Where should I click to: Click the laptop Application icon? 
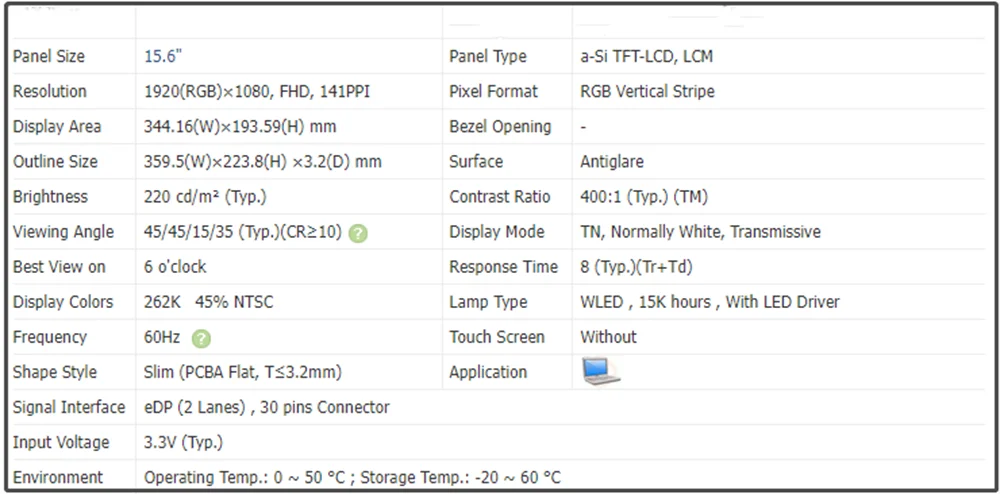coord(600,372)
